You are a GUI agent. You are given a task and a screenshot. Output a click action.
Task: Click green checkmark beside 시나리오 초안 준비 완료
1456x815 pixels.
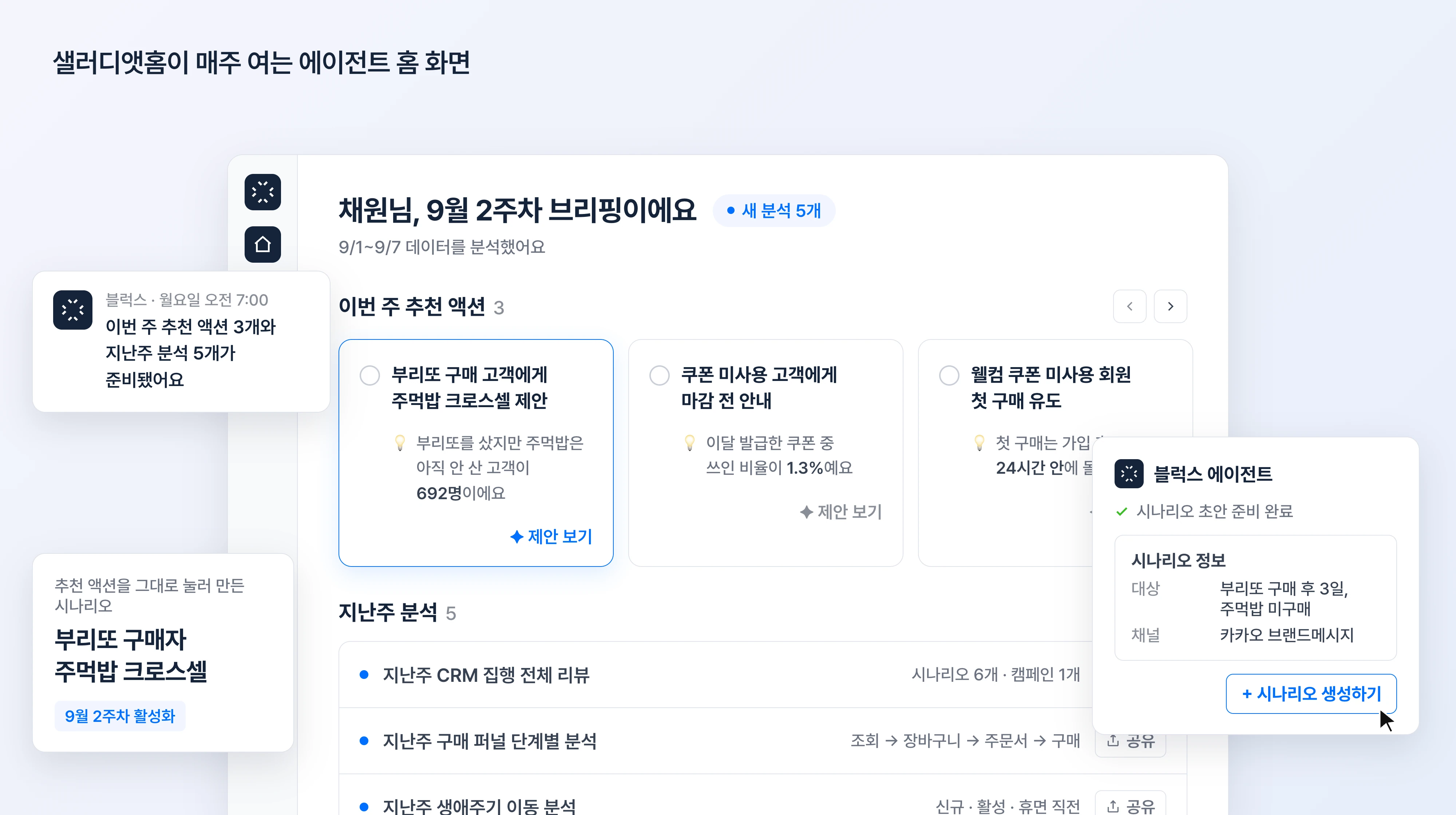[x=1122, y=512]
